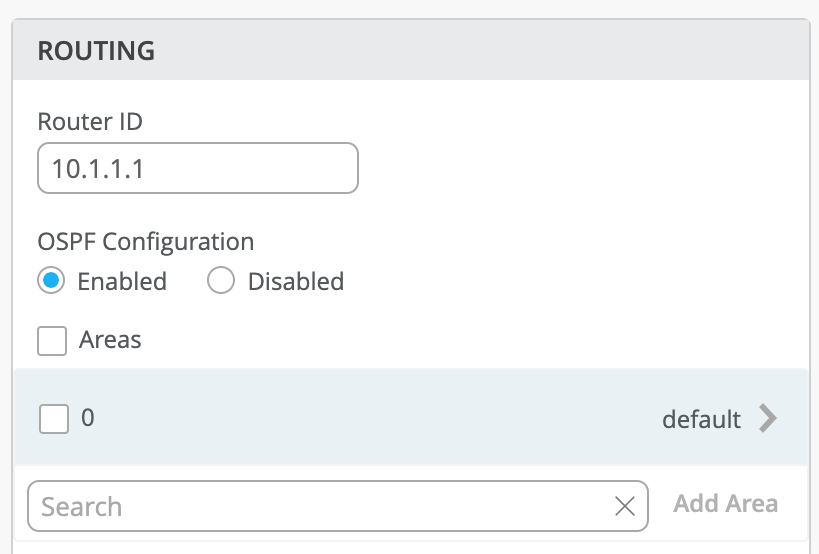Click the "default" label in area 0 row

point(701,419)
